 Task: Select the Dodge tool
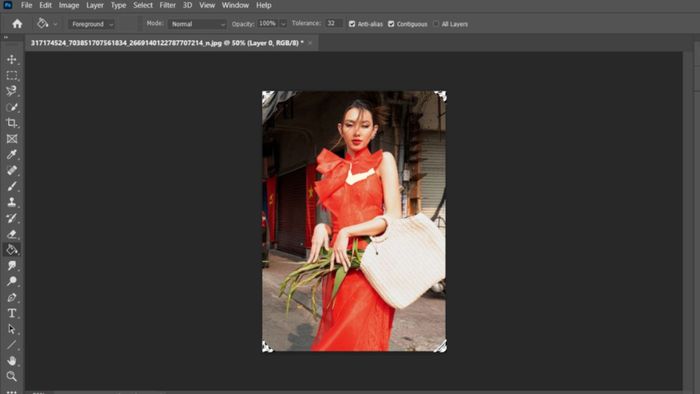point(12,281)
